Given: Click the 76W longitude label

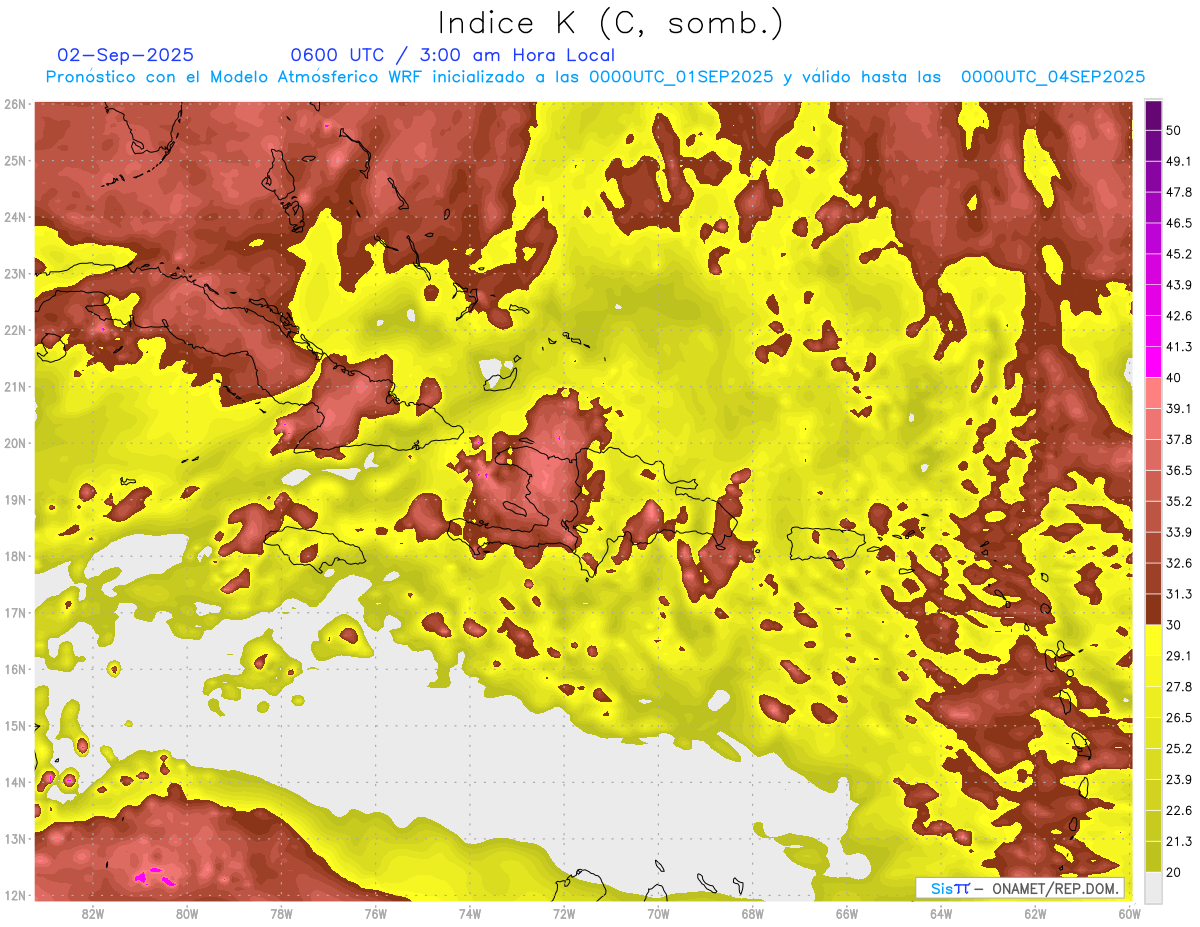Looking at the screenshot, I should pyautogui.click(x=375, y=913).
